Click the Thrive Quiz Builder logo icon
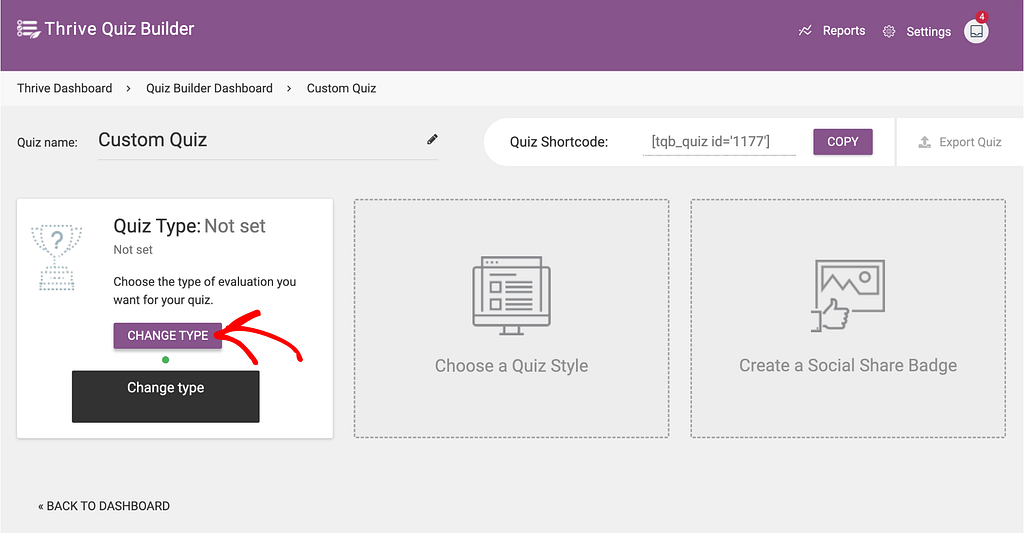This screenshot has width=1024, height=533. 28,29
